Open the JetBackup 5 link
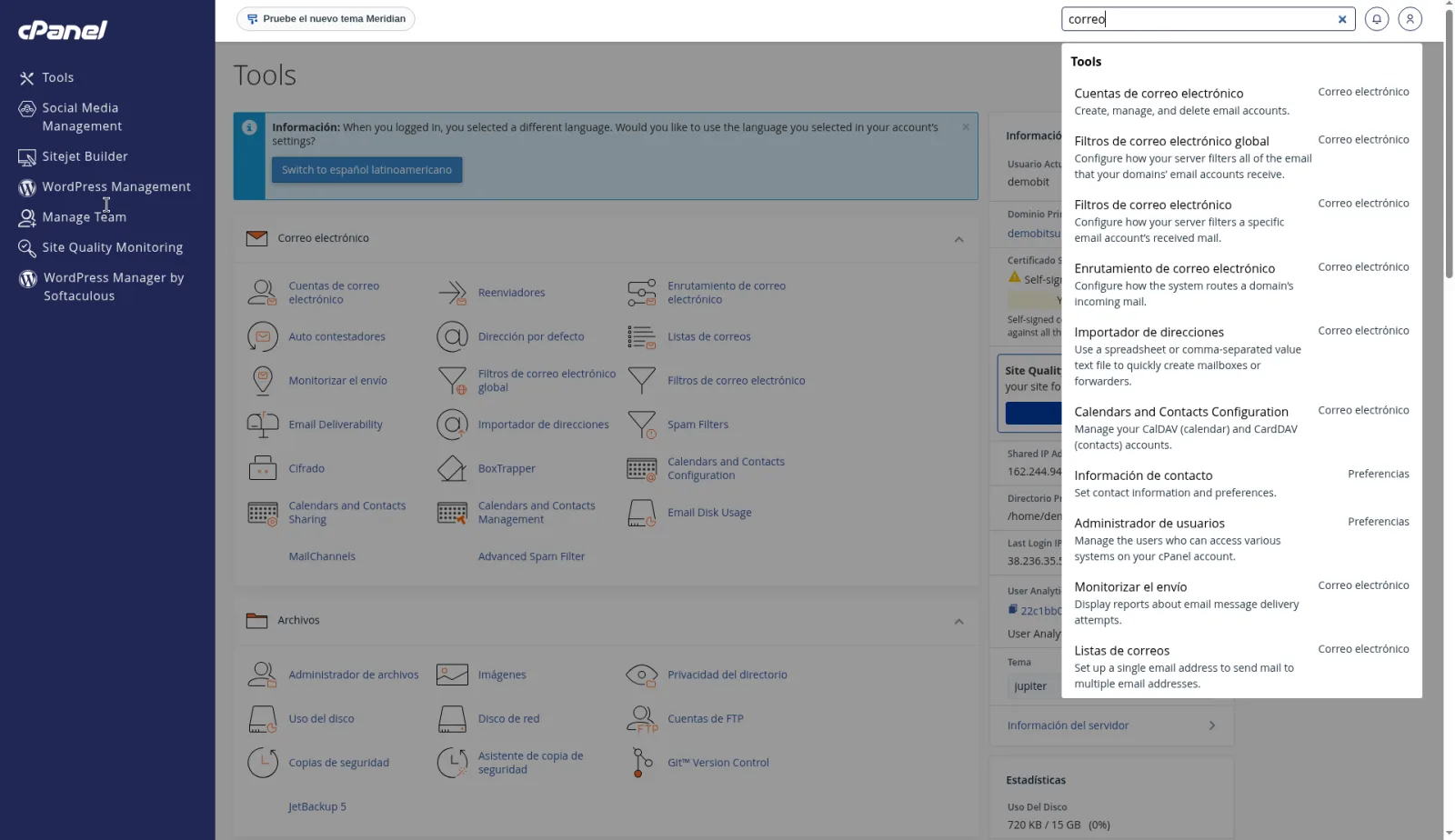Screen dimensions: 1455x840 tap(317, 807)
